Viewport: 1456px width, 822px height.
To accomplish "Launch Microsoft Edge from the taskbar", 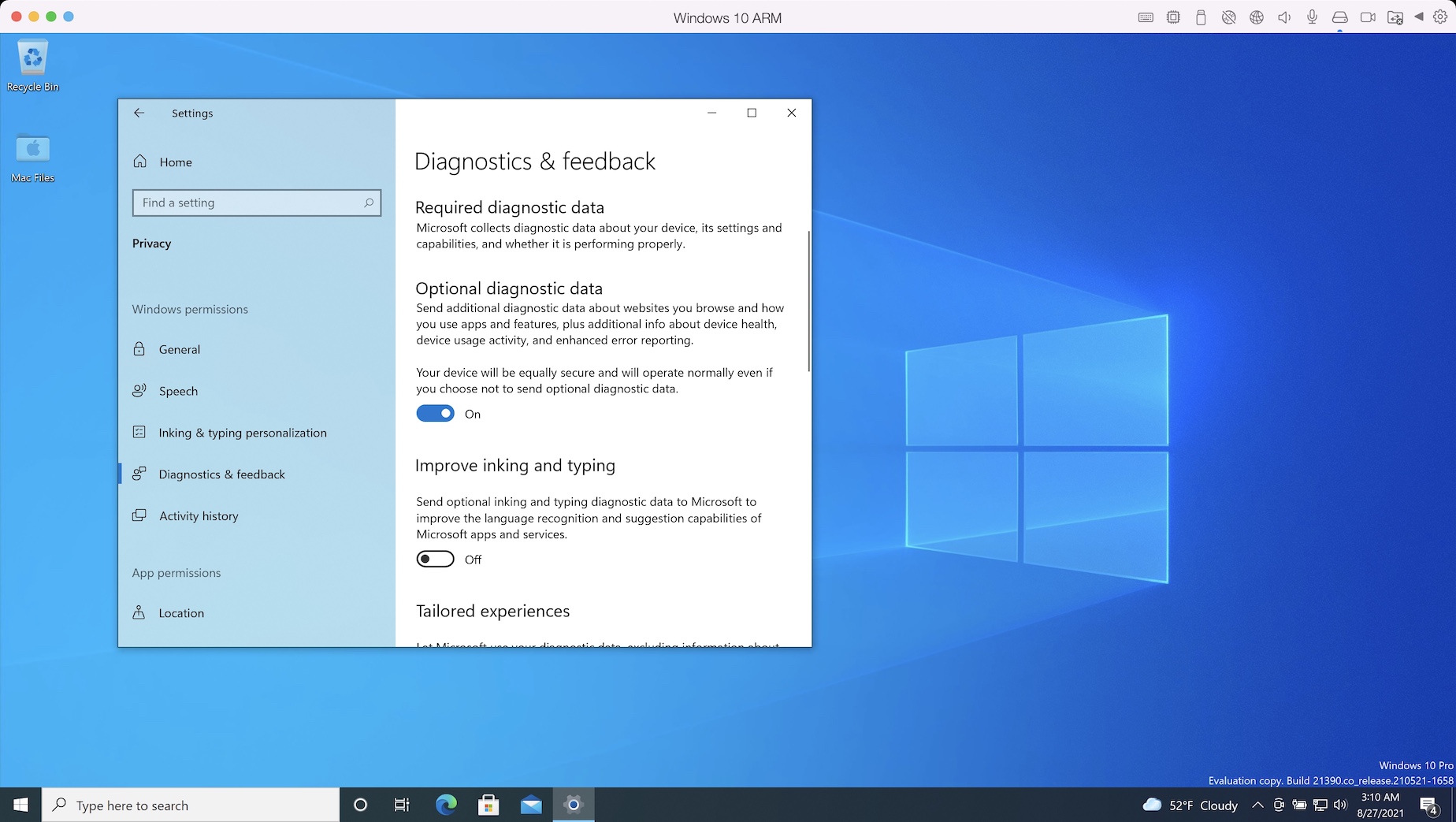I will (446, 805).
